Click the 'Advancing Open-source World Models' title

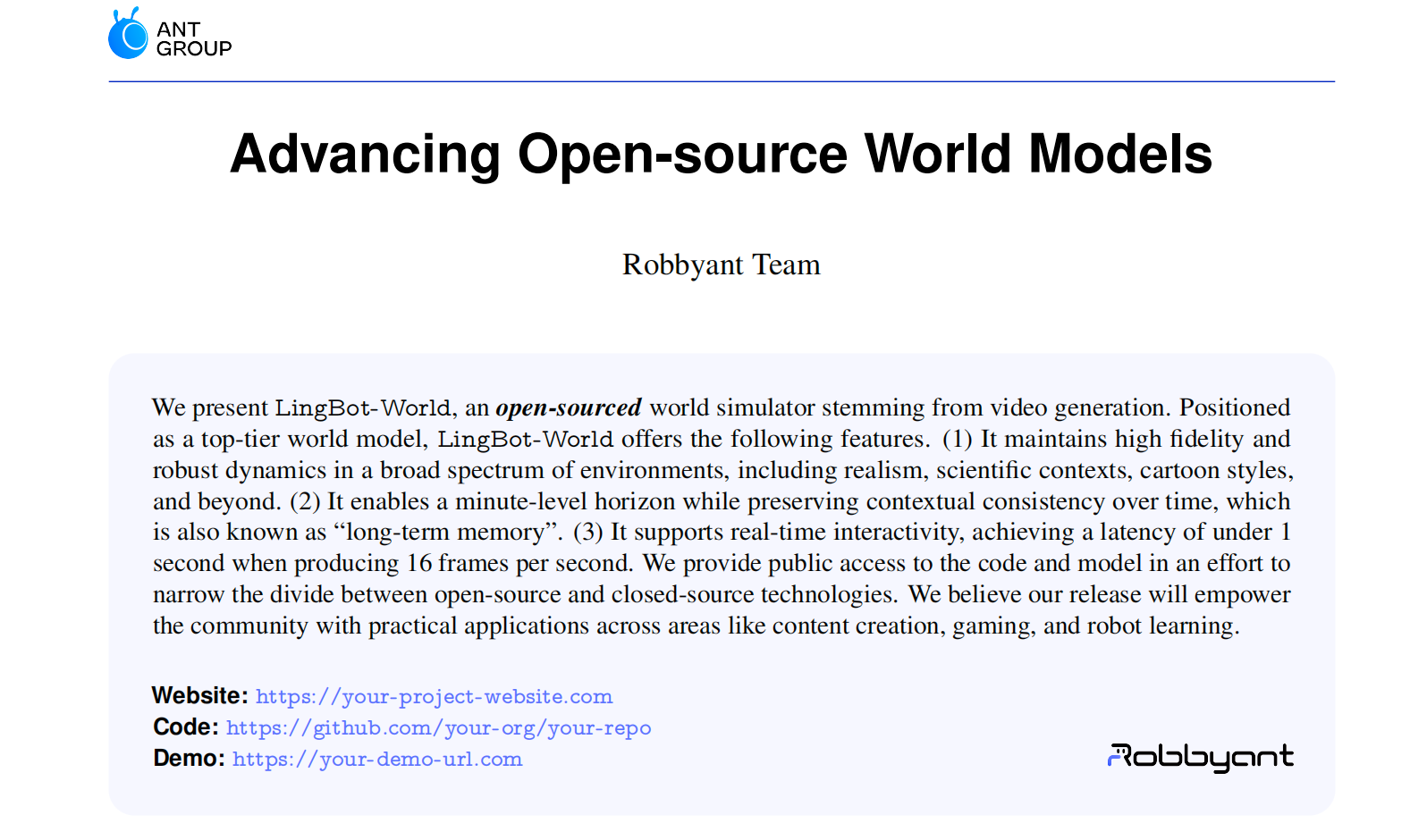pos(721,154)
